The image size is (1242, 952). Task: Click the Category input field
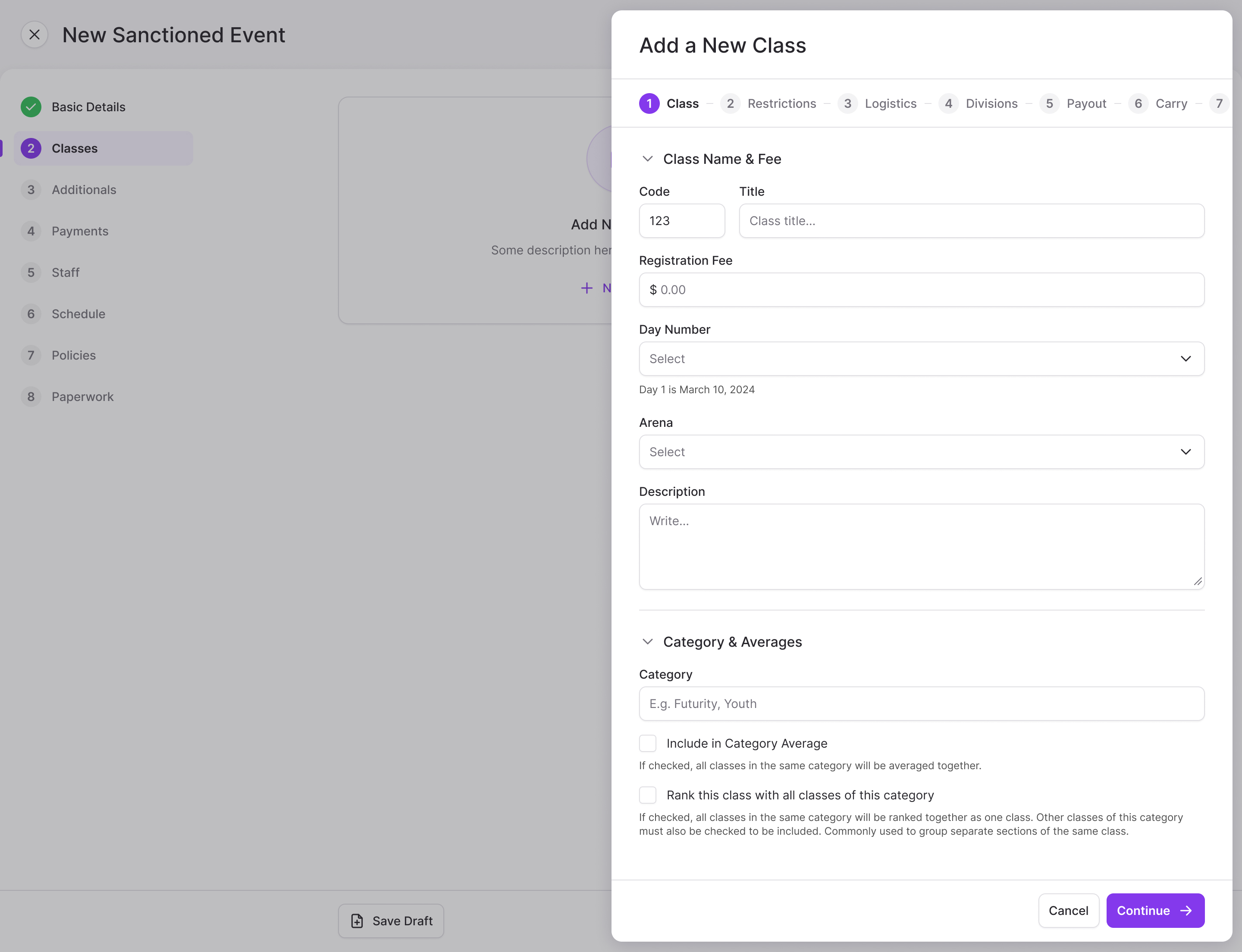(922, 704)
